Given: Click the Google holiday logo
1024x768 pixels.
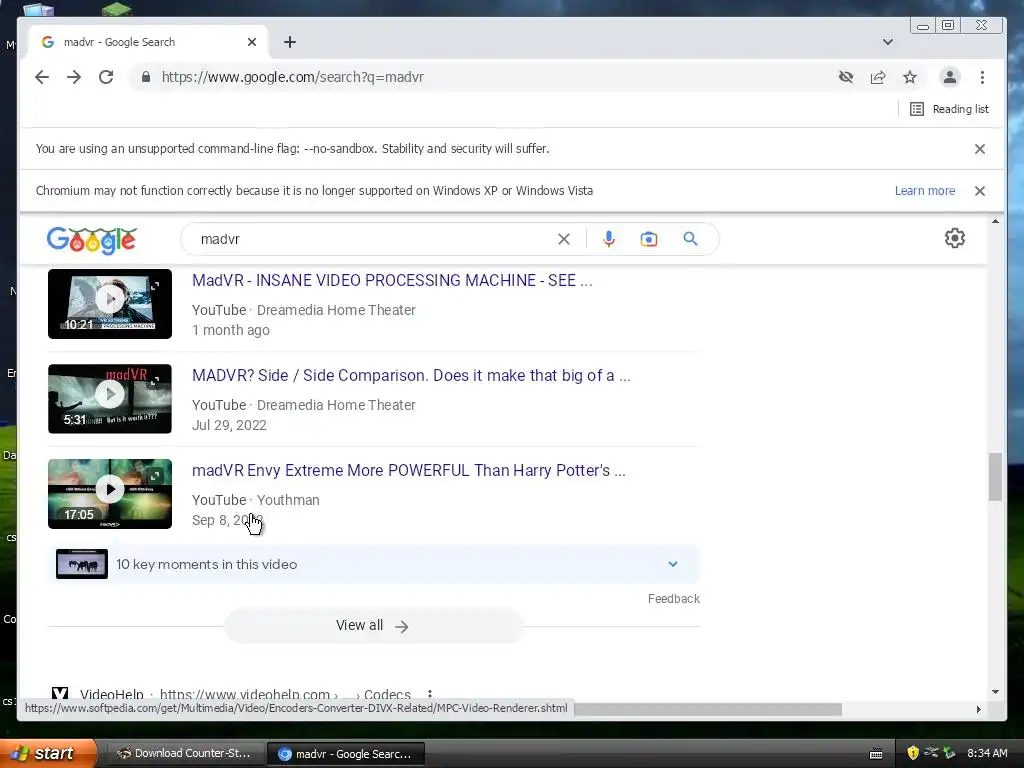Looking at the screenshot, I should [x=91, y=240].
